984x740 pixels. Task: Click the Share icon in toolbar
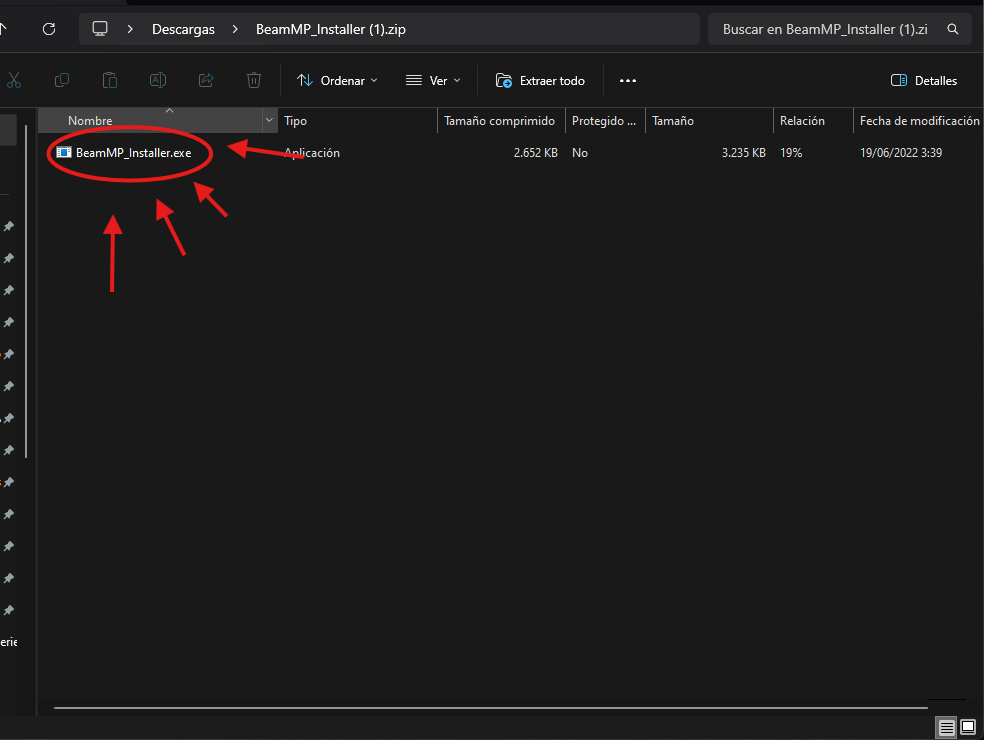click(206, 80)
